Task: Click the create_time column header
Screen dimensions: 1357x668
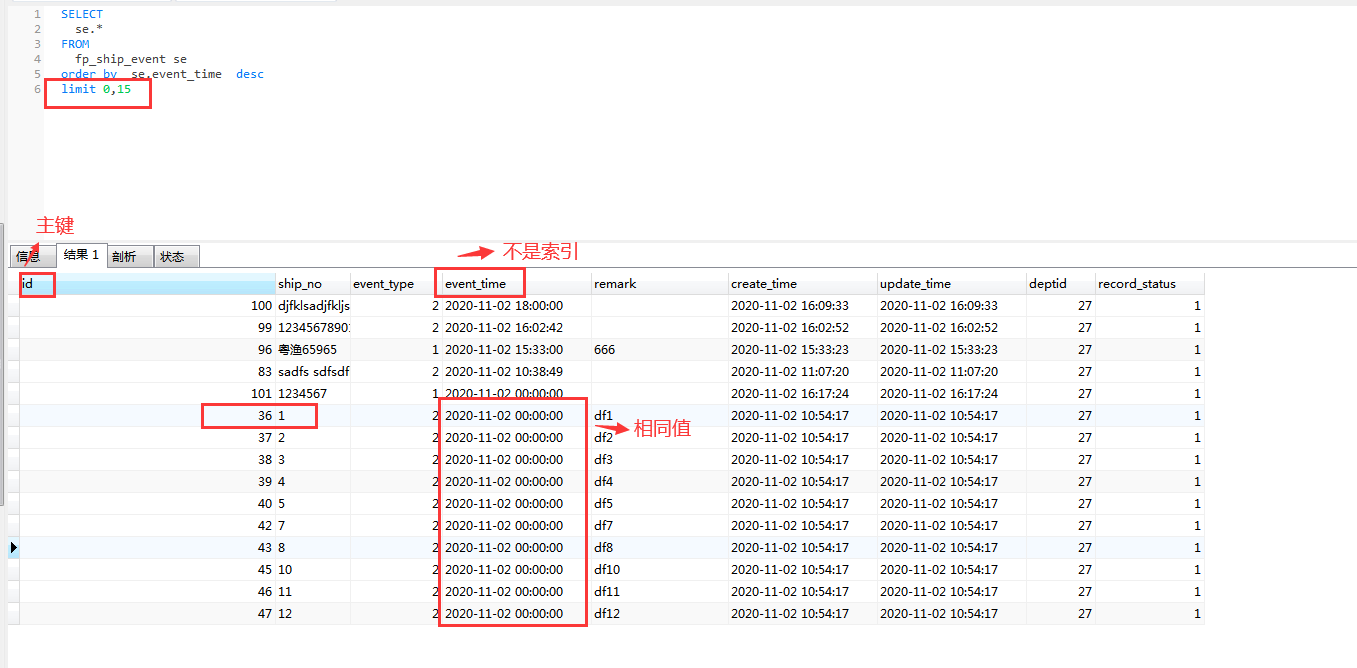Action: tap(803, 284)
